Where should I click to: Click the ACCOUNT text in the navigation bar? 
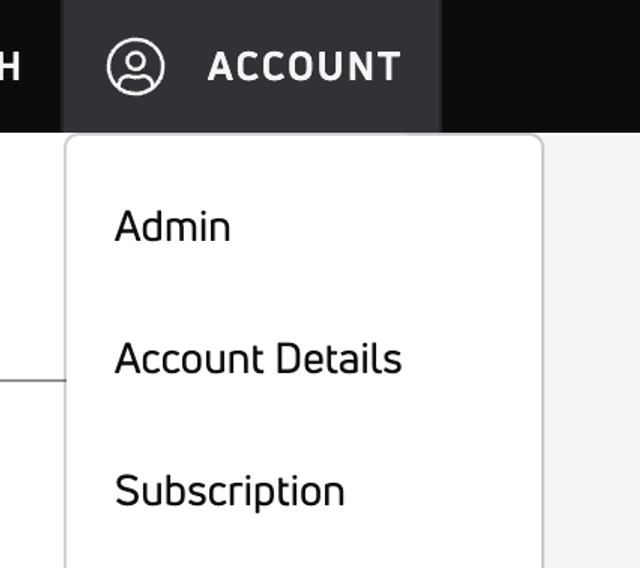[x=304, y=67]
